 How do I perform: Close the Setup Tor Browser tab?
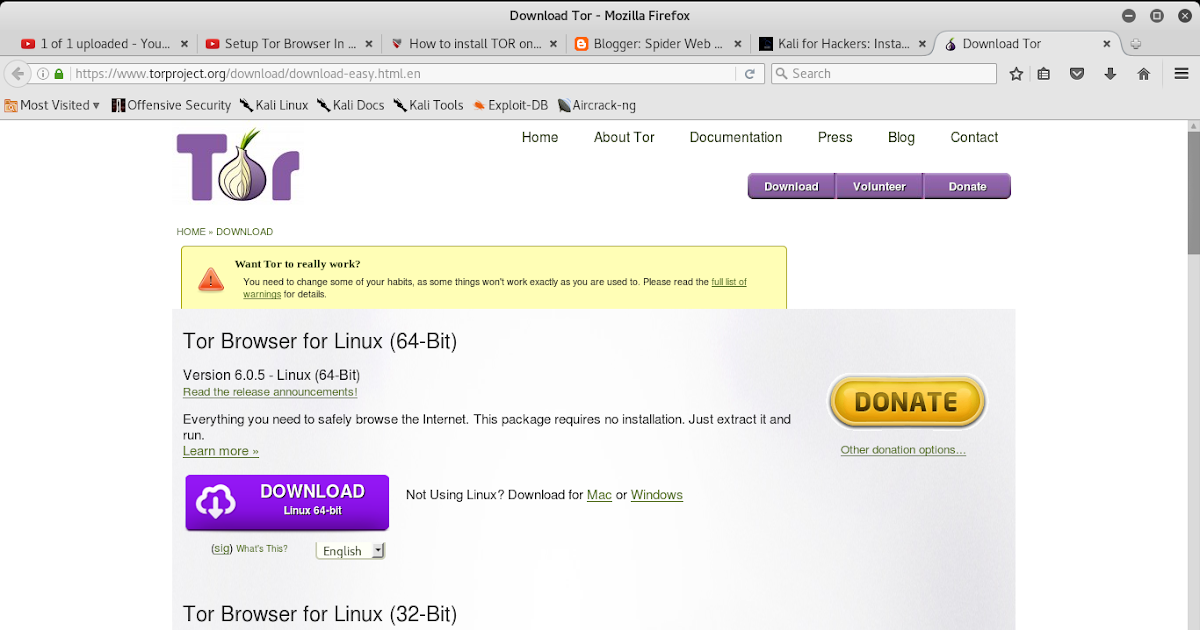click(368, 44)
